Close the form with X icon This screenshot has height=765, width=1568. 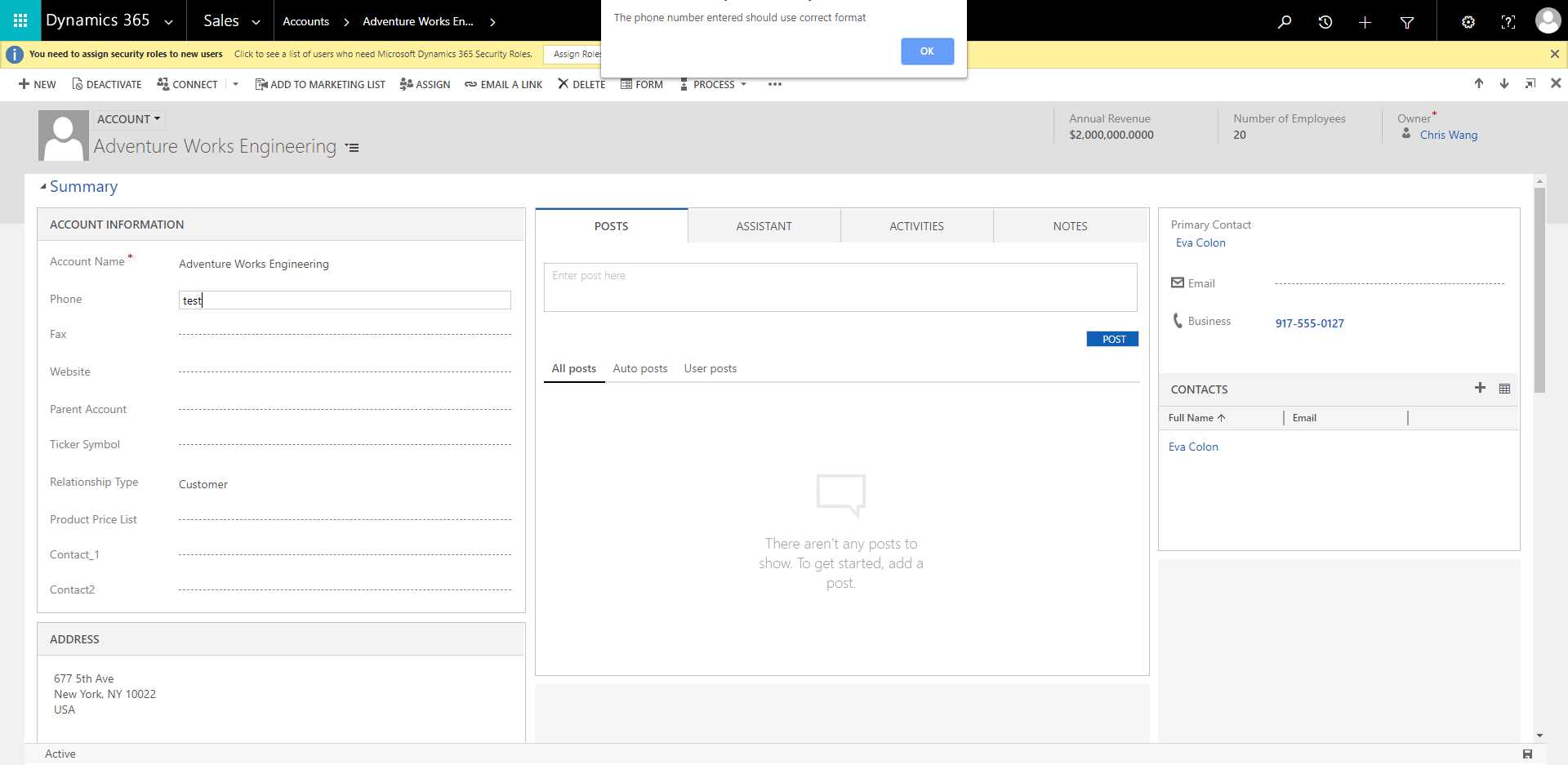click(x=1556, y=83)
